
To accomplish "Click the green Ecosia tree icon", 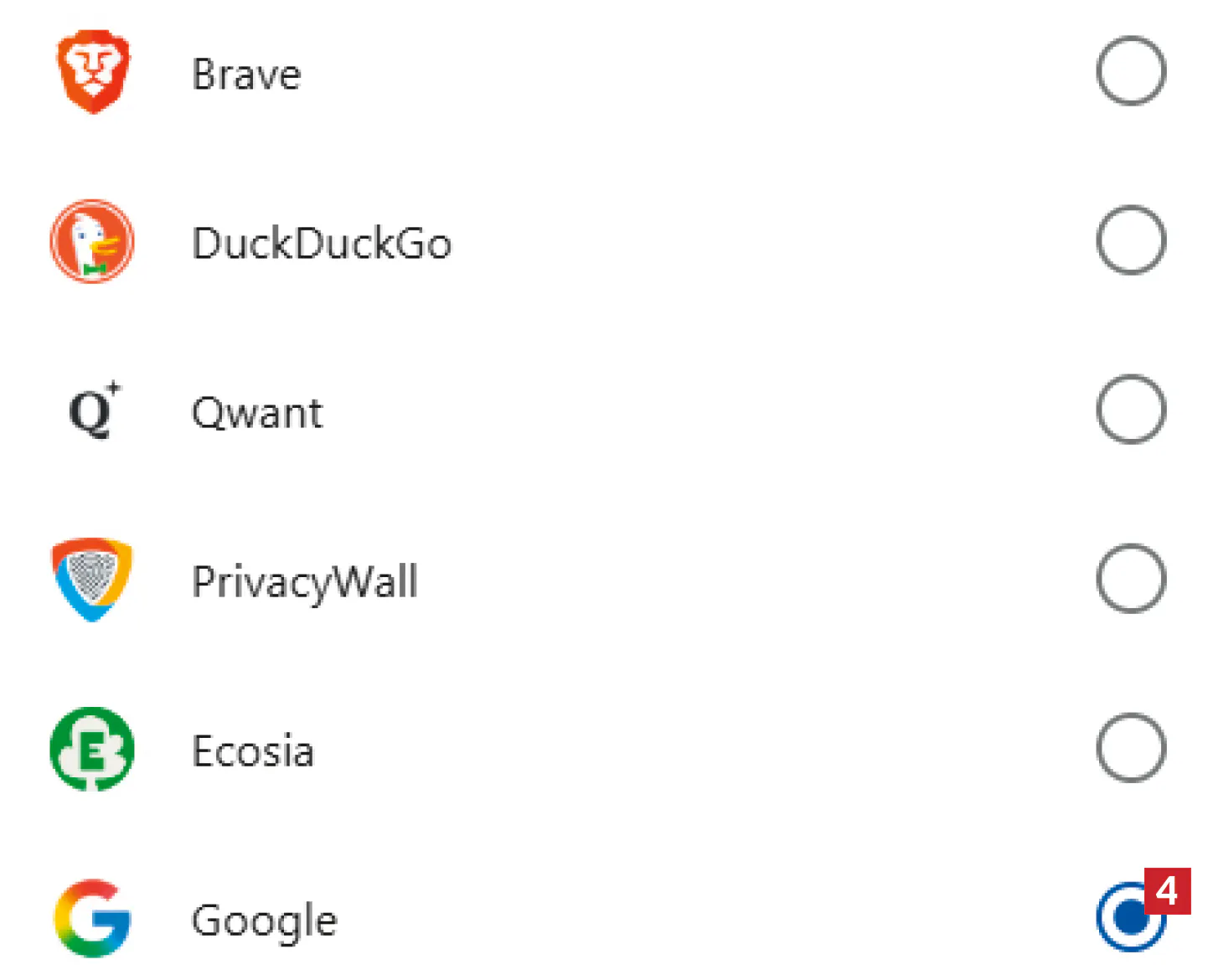I will 92,749.
